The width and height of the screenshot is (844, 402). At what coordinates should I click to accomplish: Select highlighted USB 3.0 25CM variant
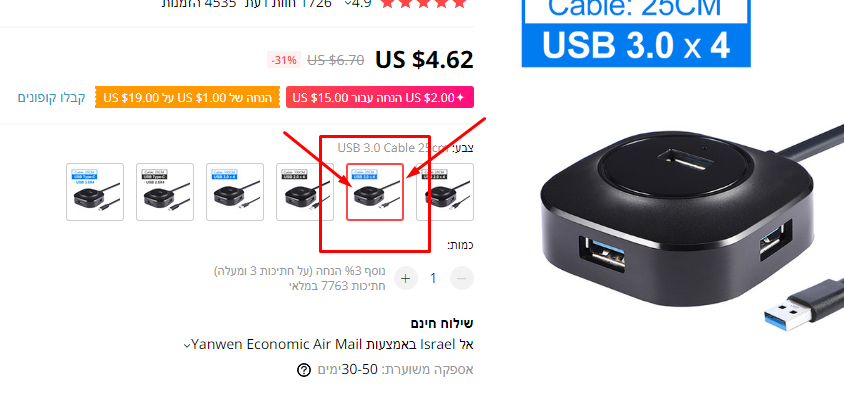375,192
